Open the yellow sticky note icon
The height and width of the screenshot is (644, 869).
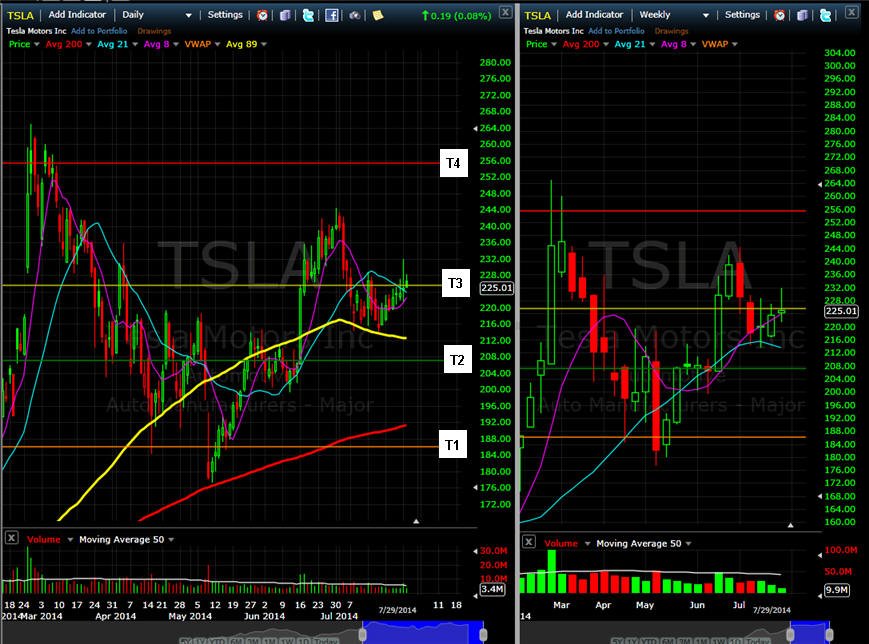[x=378, y=15]
